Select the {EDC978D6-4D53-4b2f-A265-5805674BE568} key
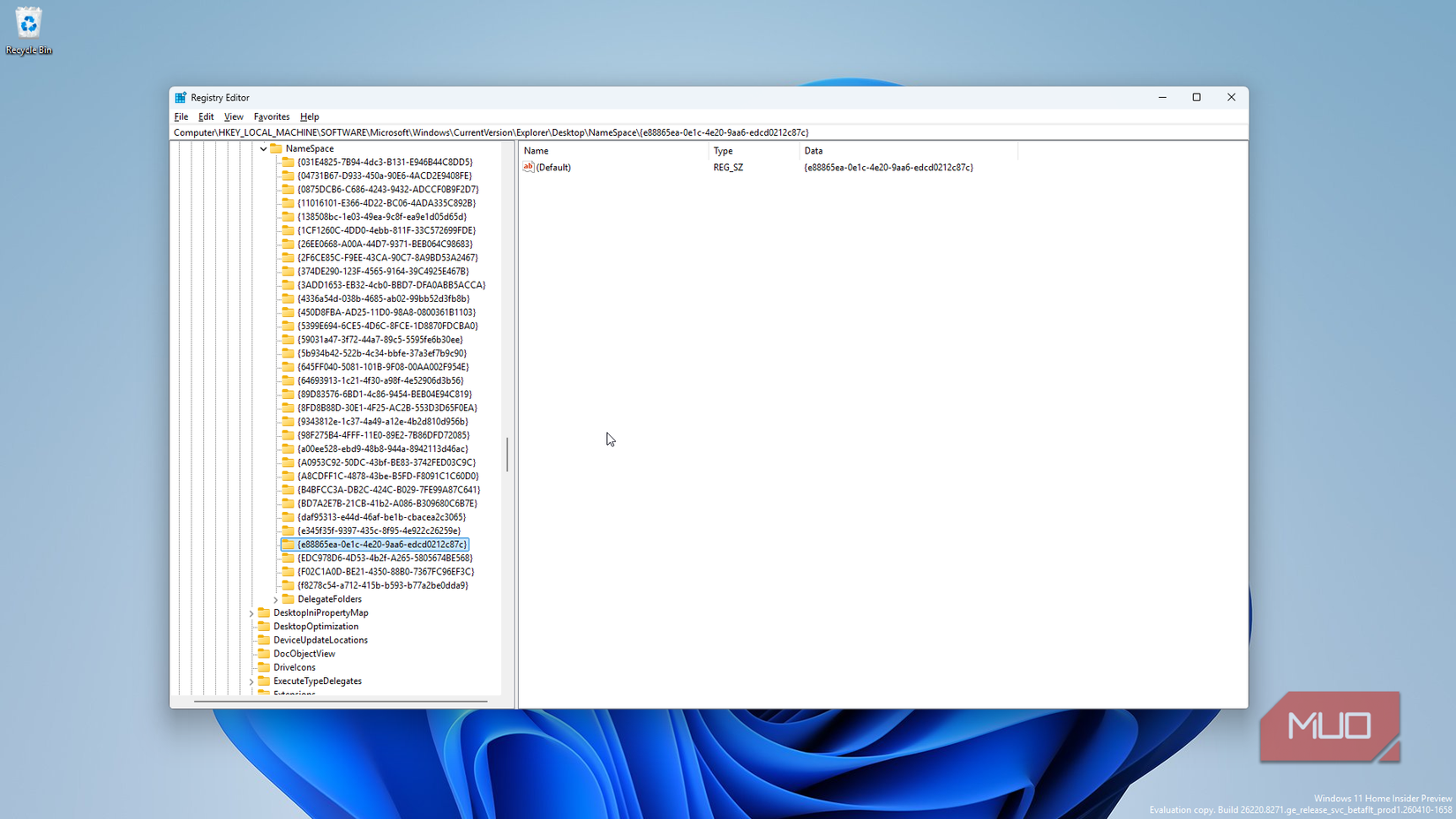 click(384, 558)
